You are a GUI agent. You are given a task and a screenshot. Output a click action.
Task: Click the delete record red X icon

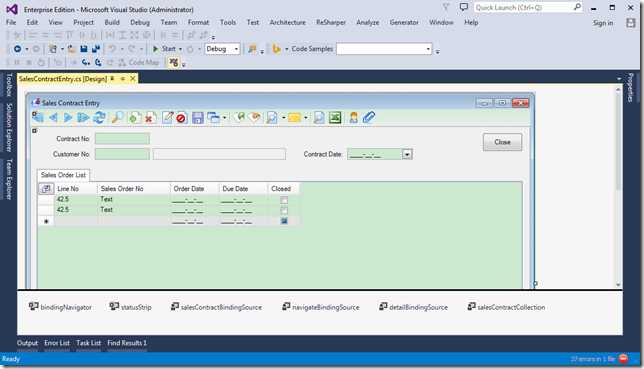click(x=149, y=118)
